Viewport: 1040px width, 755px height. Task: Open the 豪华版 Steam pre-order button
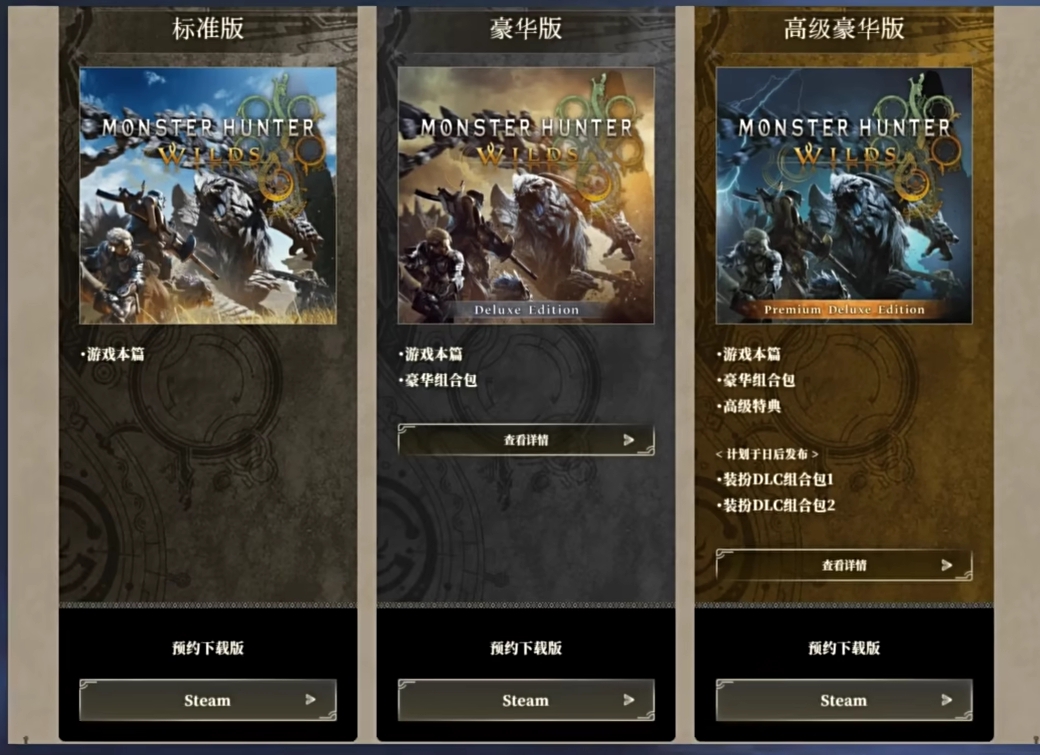(526, 700)
